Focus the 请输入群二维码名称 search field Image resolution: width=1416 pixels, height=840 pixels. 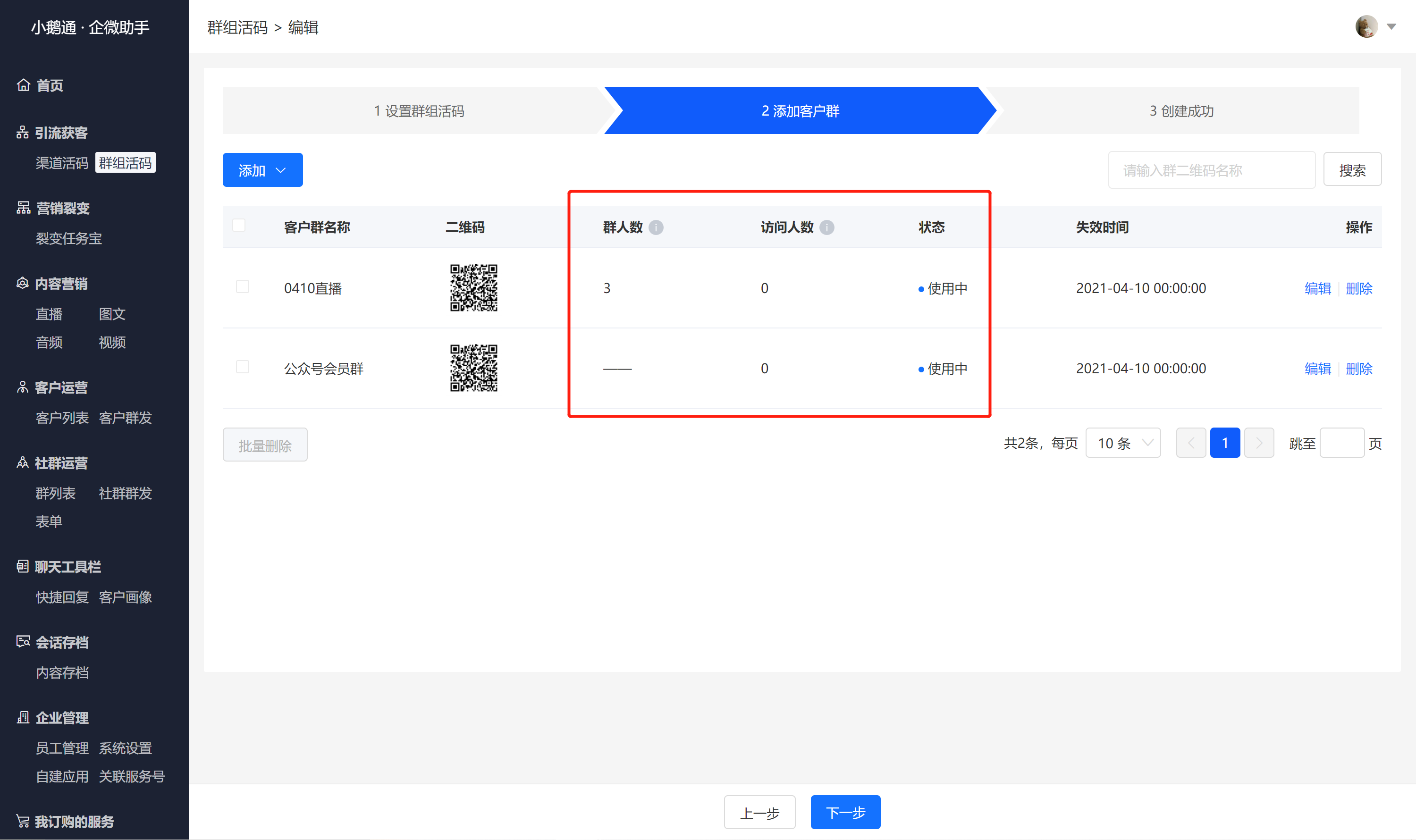[x=1212, y=170]
